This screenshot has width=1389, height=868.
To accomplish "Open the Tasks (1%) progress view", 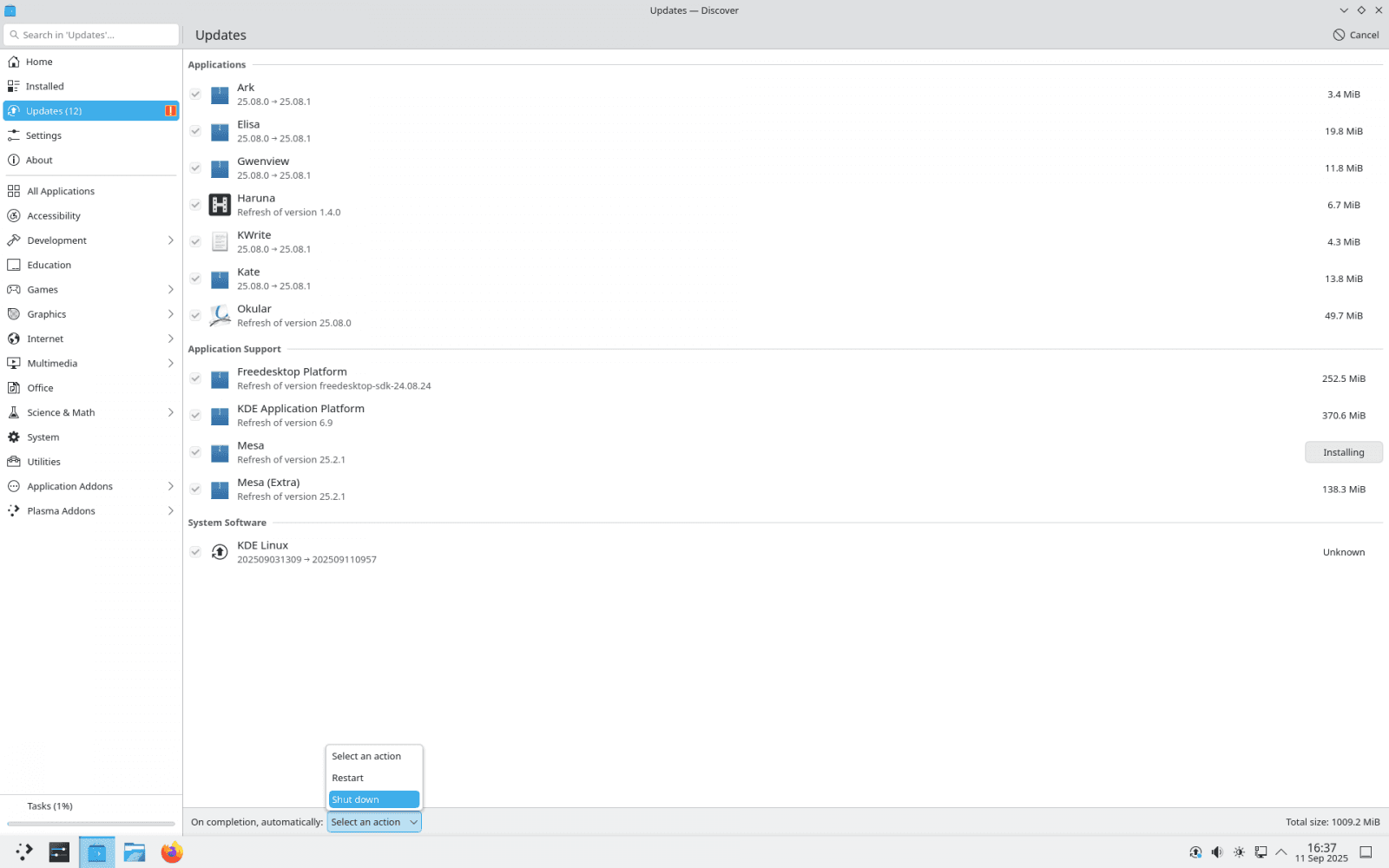I will tap(91, 806).
